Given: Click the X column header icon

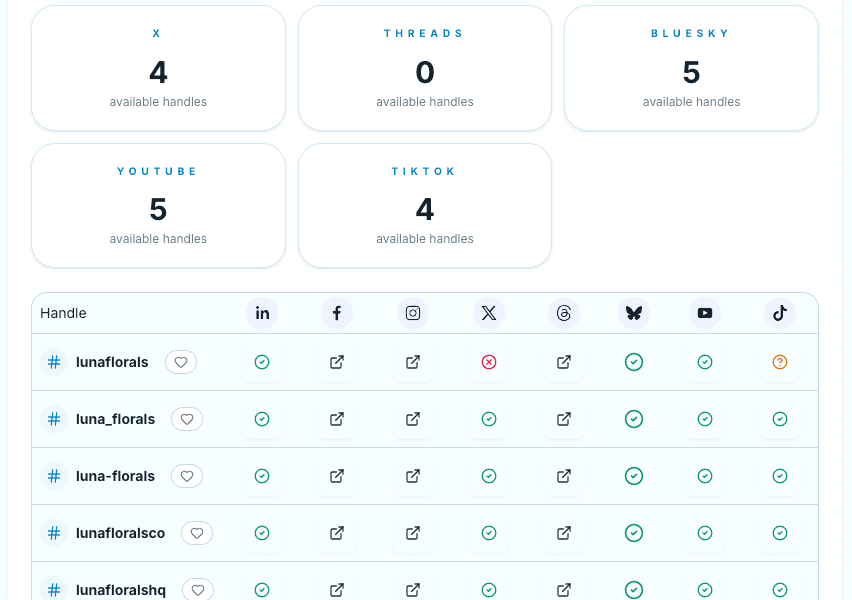Looking at the screenshot, I should pos(489,313).
